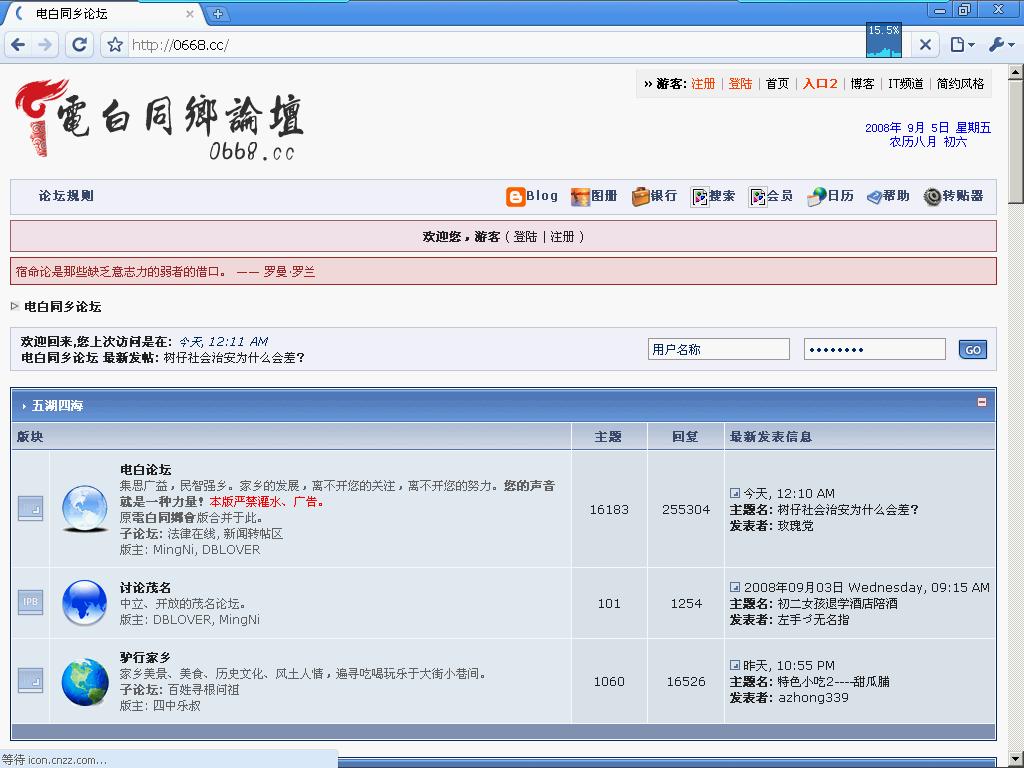Select IT频道 in the top navigation
The width and height of the screenshot is (1024, 768).
point(905,84)
